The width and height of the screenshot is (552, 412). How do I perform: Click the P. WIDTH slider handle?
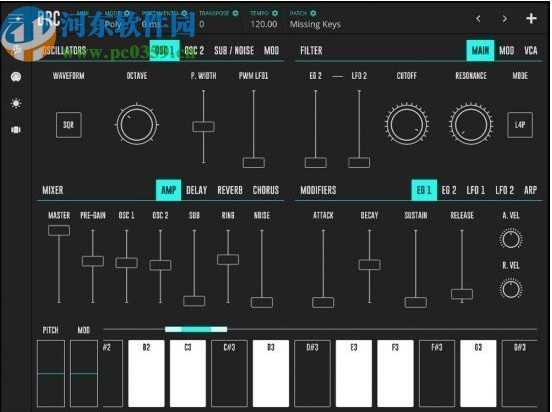pyautogui.click(x=203, y=127)
